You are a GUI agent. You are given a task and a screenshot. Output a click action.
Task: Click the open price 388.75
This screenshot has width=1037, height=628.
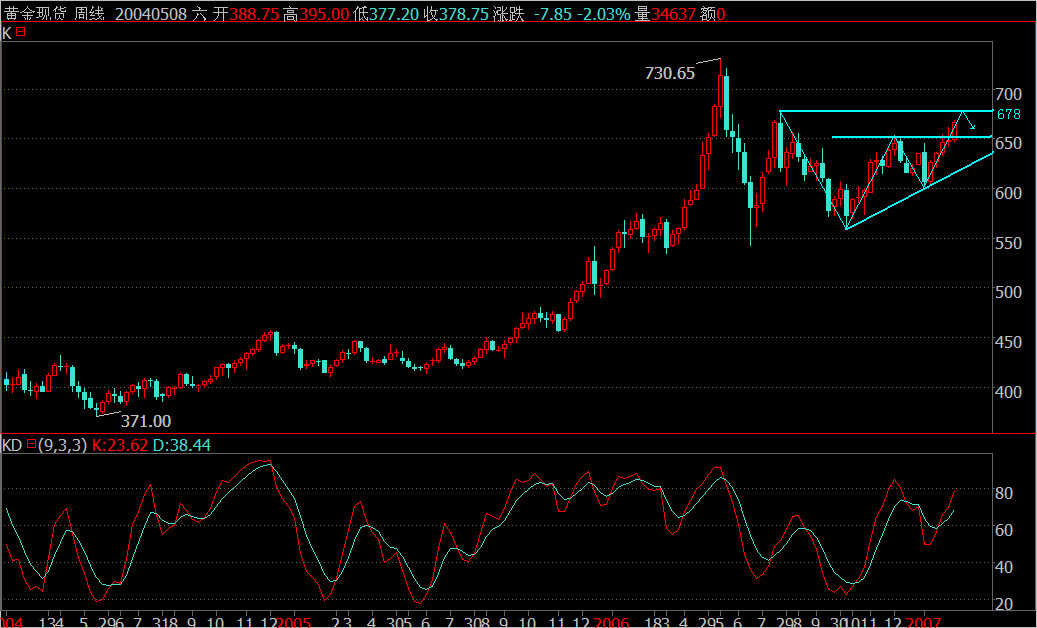(253, 14)
